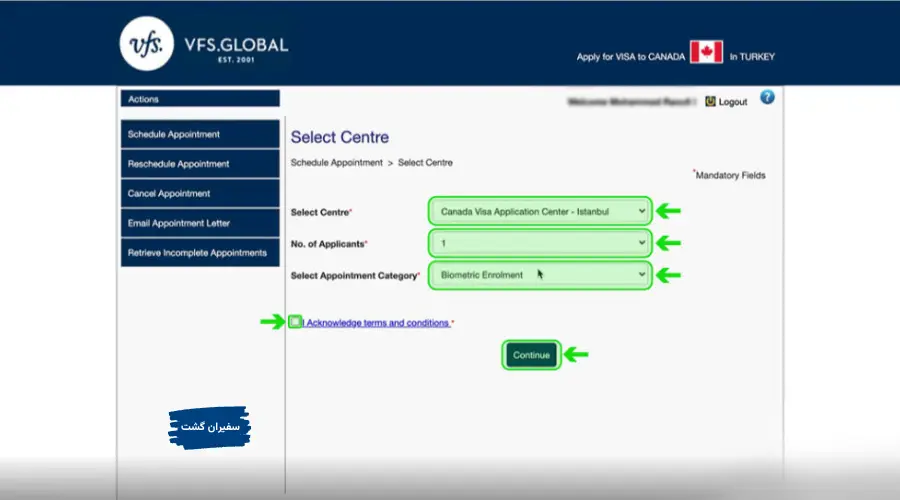900x500 pixels.
Task: Click the Actions sidebar header
Action: pos(200,99)
